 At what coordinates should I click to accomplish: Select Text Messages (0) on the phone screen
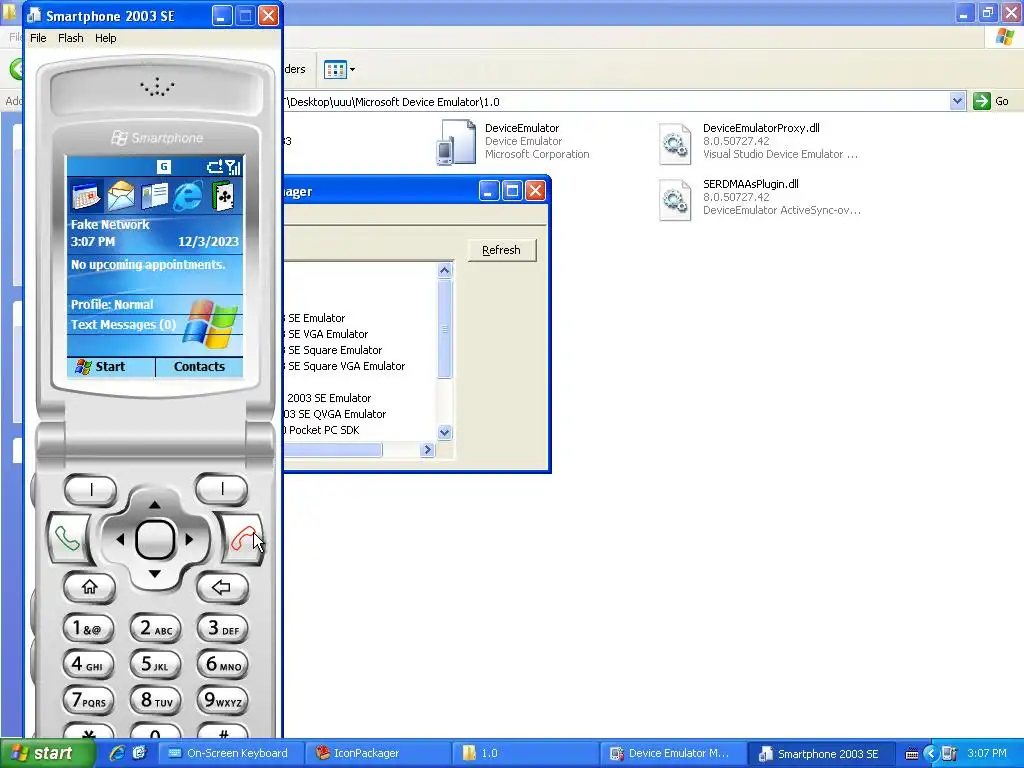123,325
